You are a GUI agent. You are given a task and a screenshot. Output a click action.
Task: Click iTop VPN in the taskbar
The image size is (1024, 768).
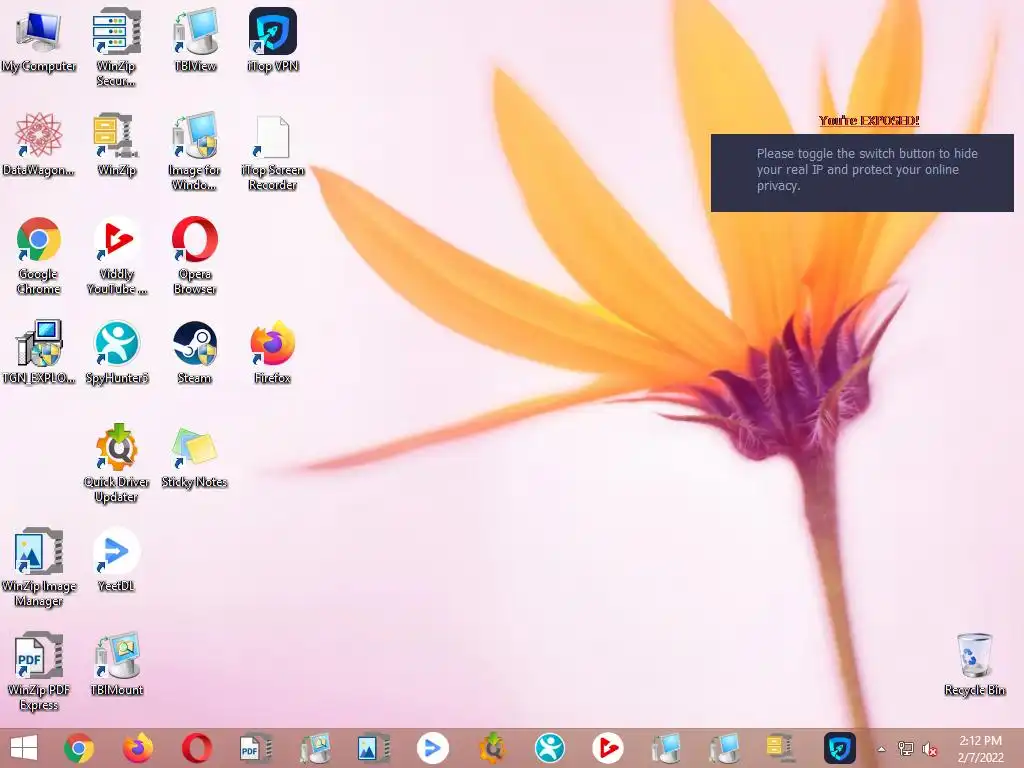[x=839, y=748]
